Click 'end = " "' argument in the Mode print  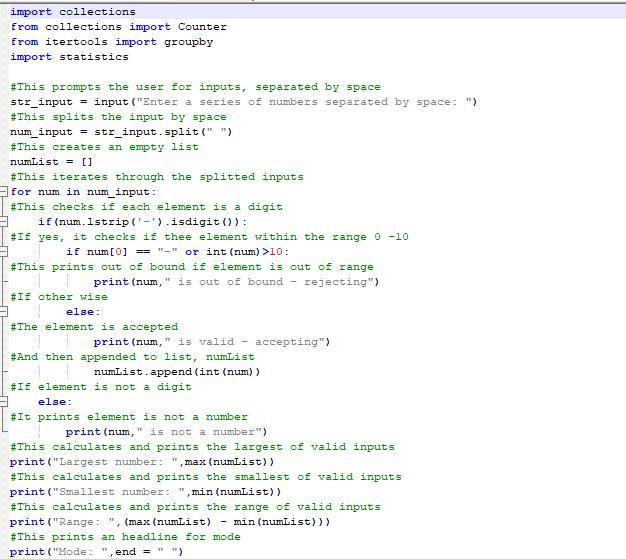click(x=146, y=552)
